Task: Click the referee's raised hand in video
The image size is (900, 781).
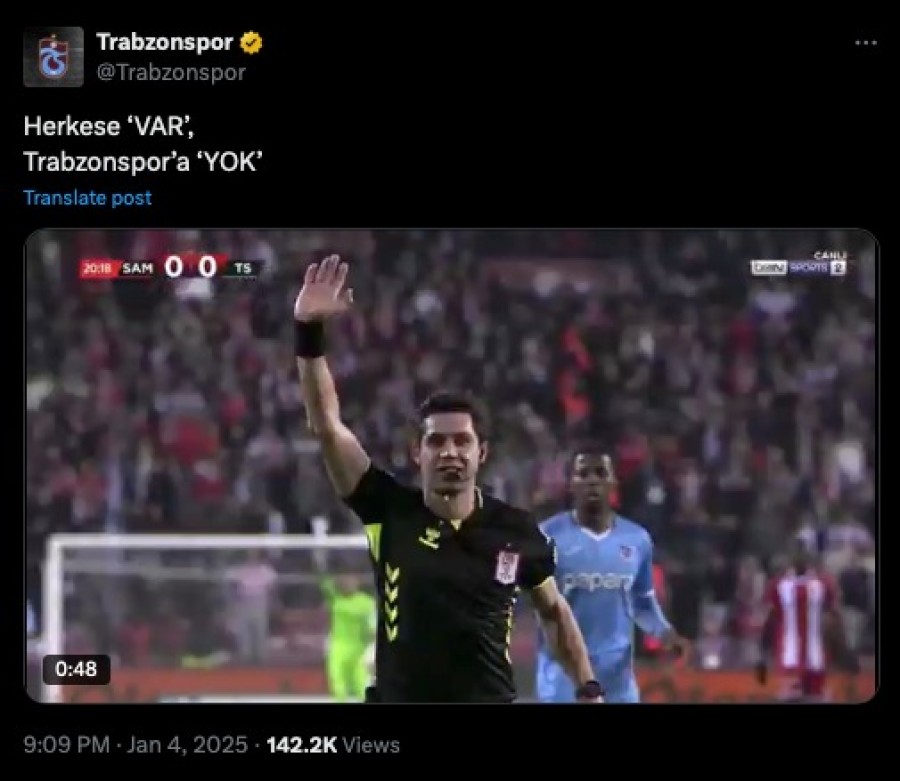Action: click(x=322, y=289)
